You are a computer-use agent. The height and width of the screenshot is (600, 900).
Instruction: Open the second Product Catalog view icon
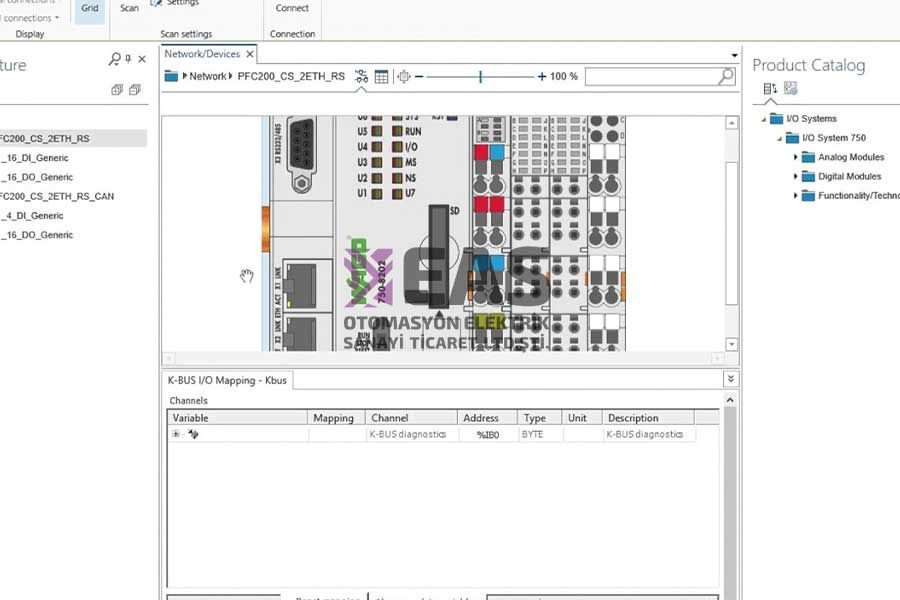[791, 88]
